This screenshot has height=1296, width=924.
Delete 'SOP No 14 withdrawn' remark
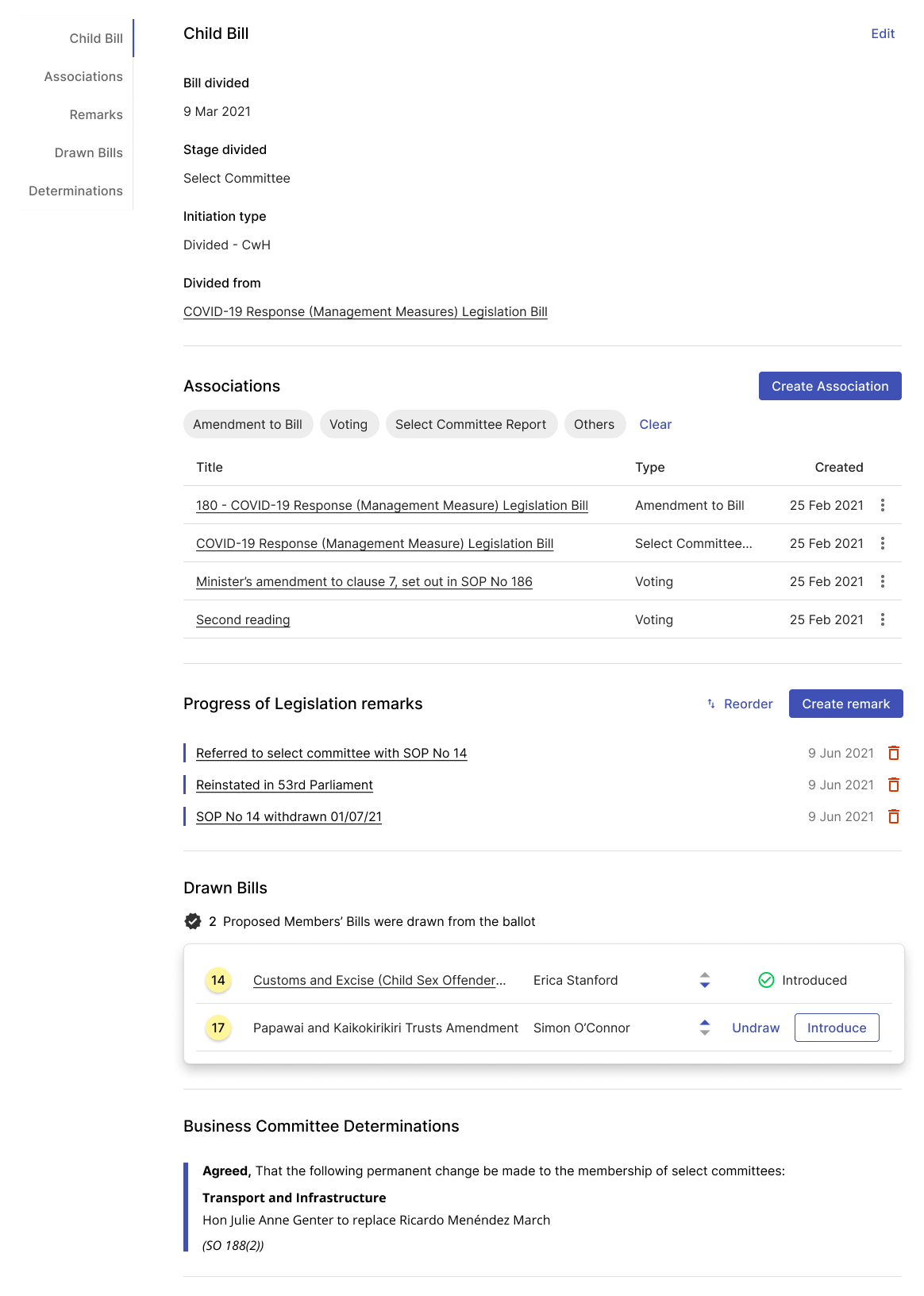coord(894,816)
